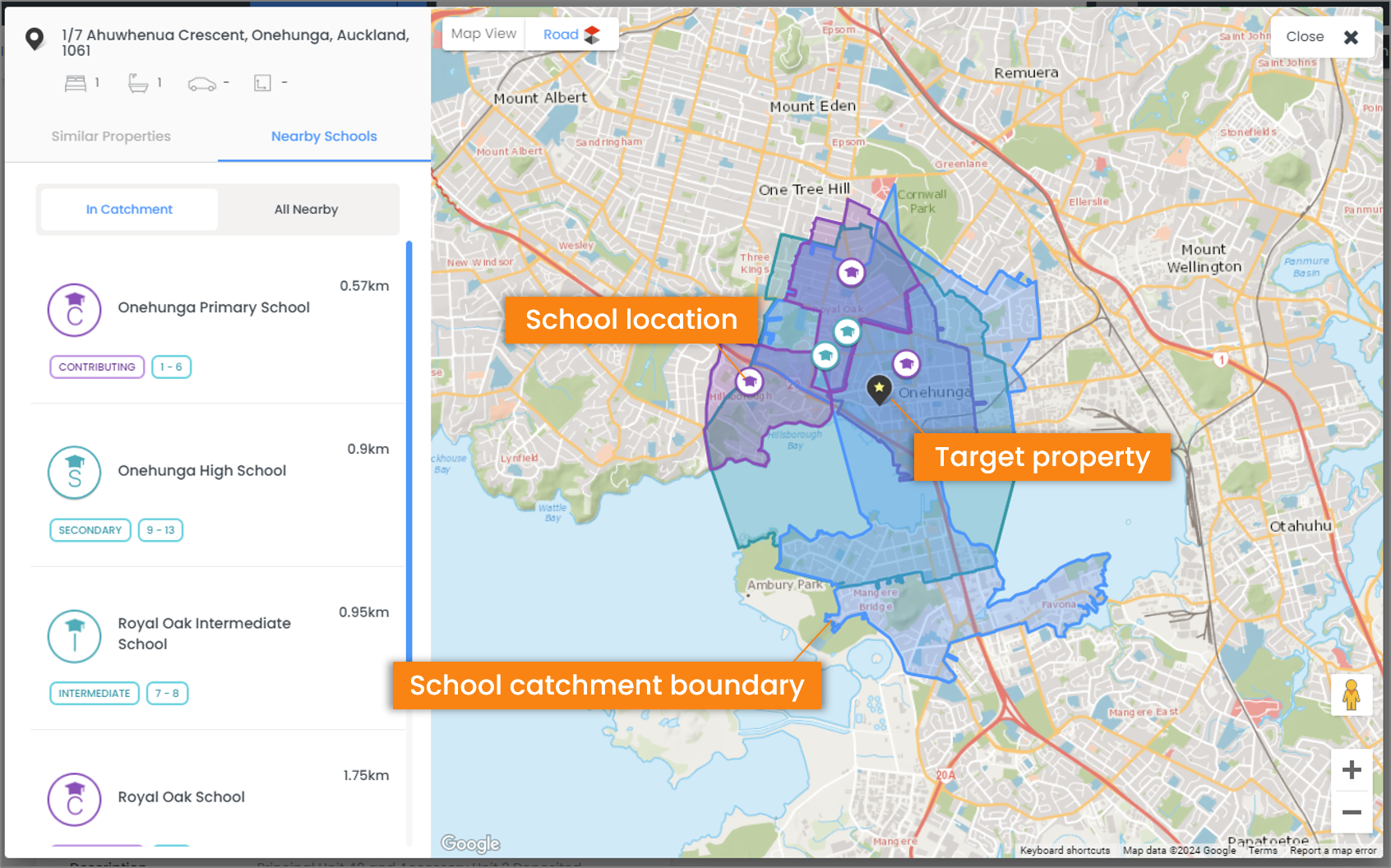Click the bathroom count icon
This screenshot has height=868, width=1391.
(138, 83)
